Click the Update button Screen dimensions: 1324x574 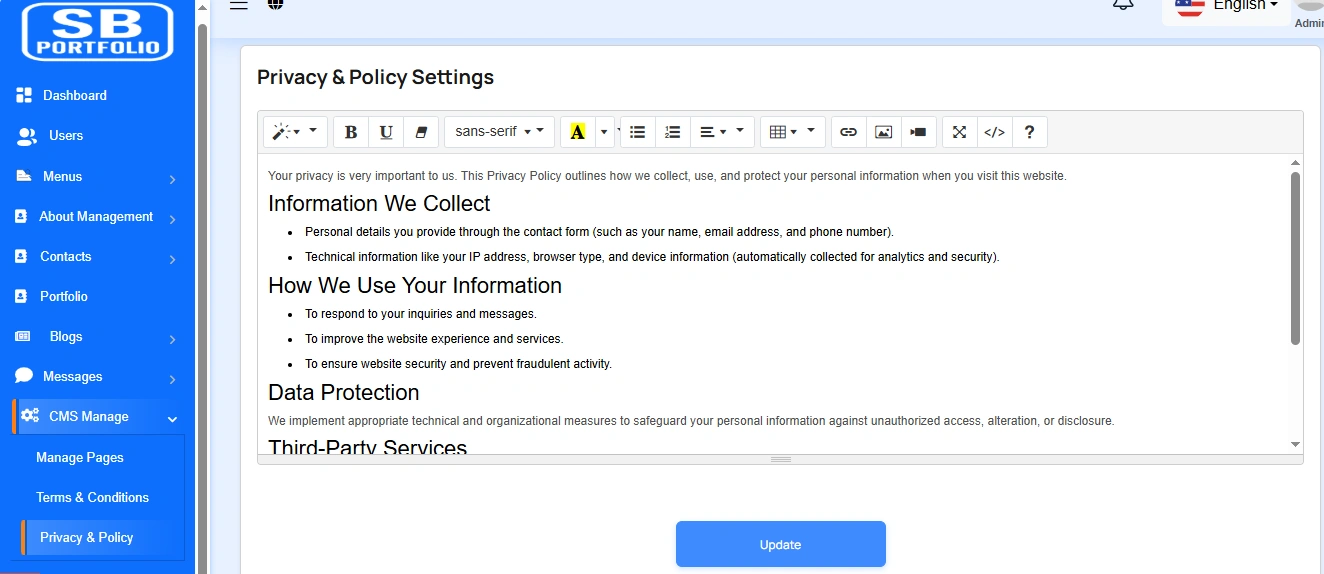point(780,544)
